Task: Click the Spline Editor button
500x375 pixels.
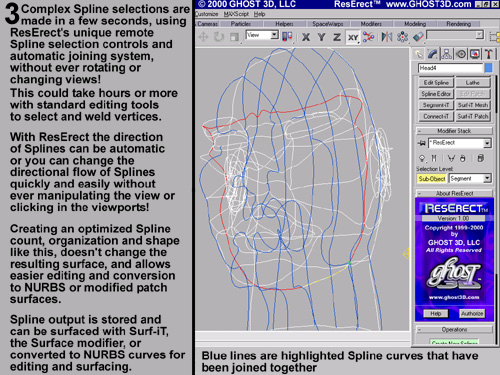Action: click(436, 94)
